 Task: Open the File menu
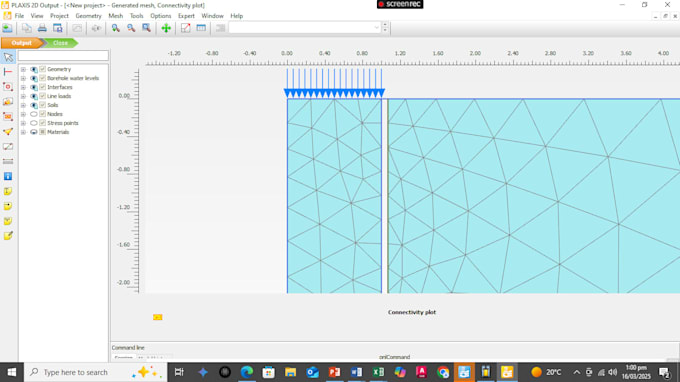pos(20,16)
